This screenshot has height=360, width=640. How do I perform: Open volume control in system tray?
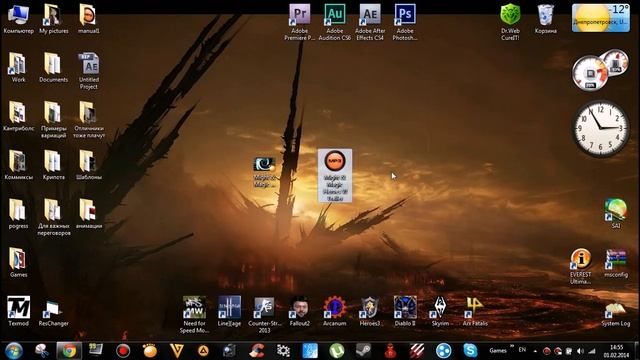[580, 351]
